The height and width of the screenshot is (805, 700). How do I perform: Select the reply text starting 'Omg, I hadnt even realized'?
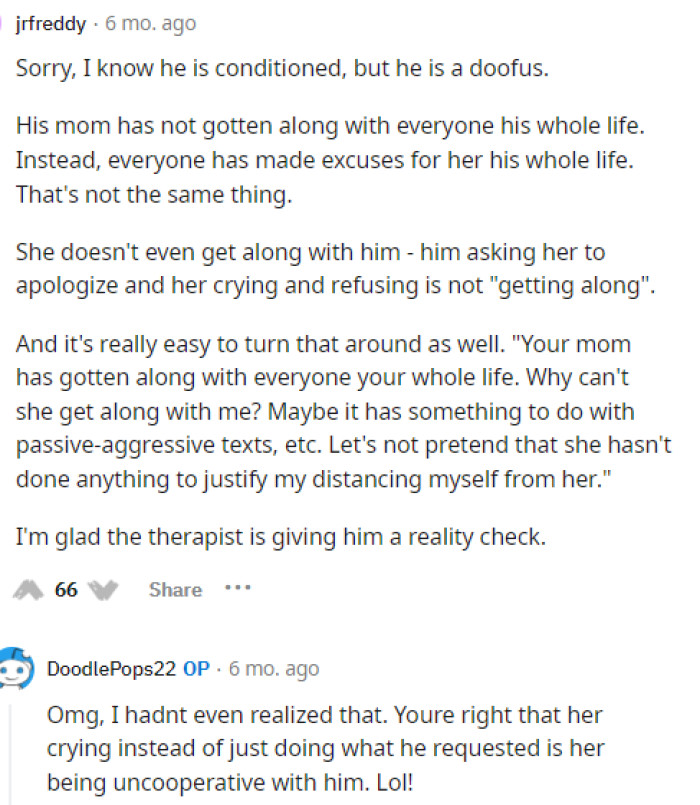[x=300, y=740]
